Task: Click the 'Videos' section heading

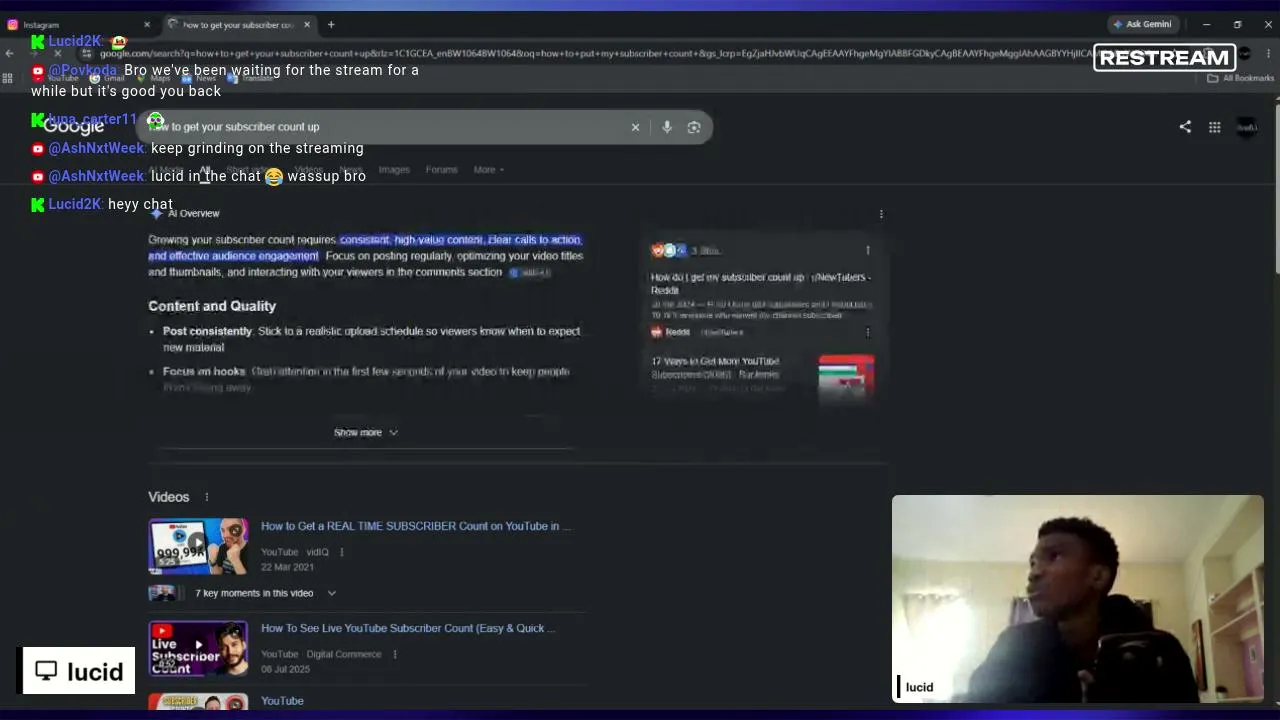Action: click(x=169, y=497)
